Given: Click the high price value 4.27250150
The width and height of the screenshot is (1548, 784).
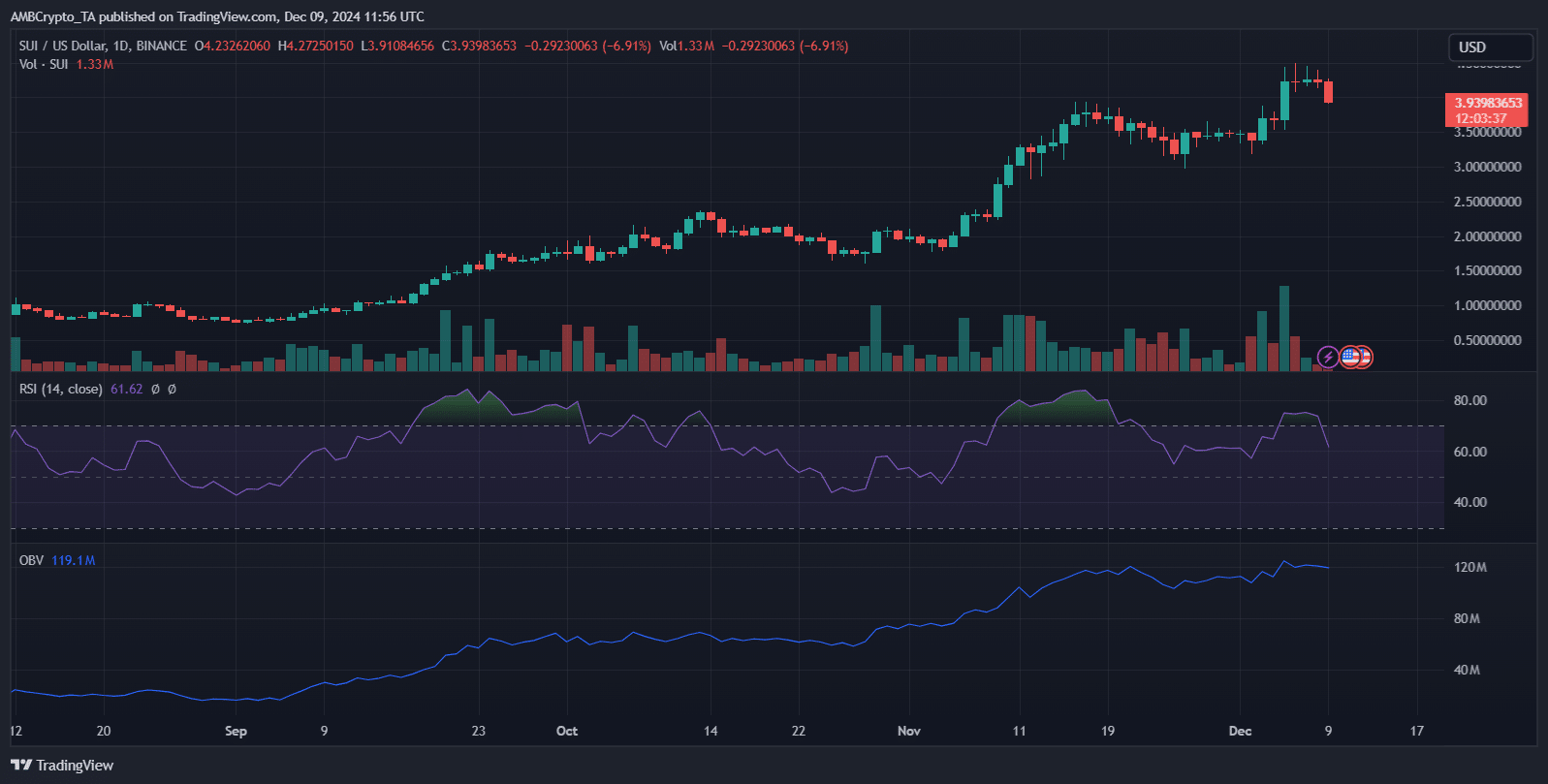Looking at the screenshot, I should (x=320, y=46).
